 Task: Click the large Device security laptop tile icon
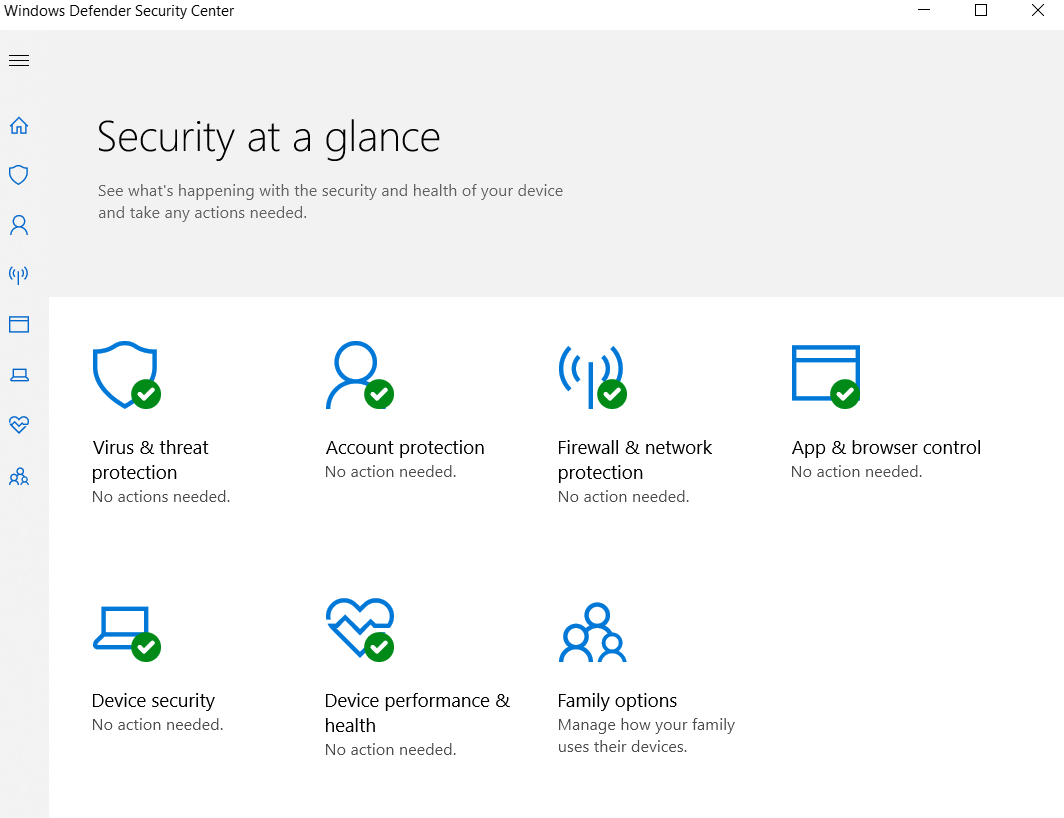click(x=124, y=632)
